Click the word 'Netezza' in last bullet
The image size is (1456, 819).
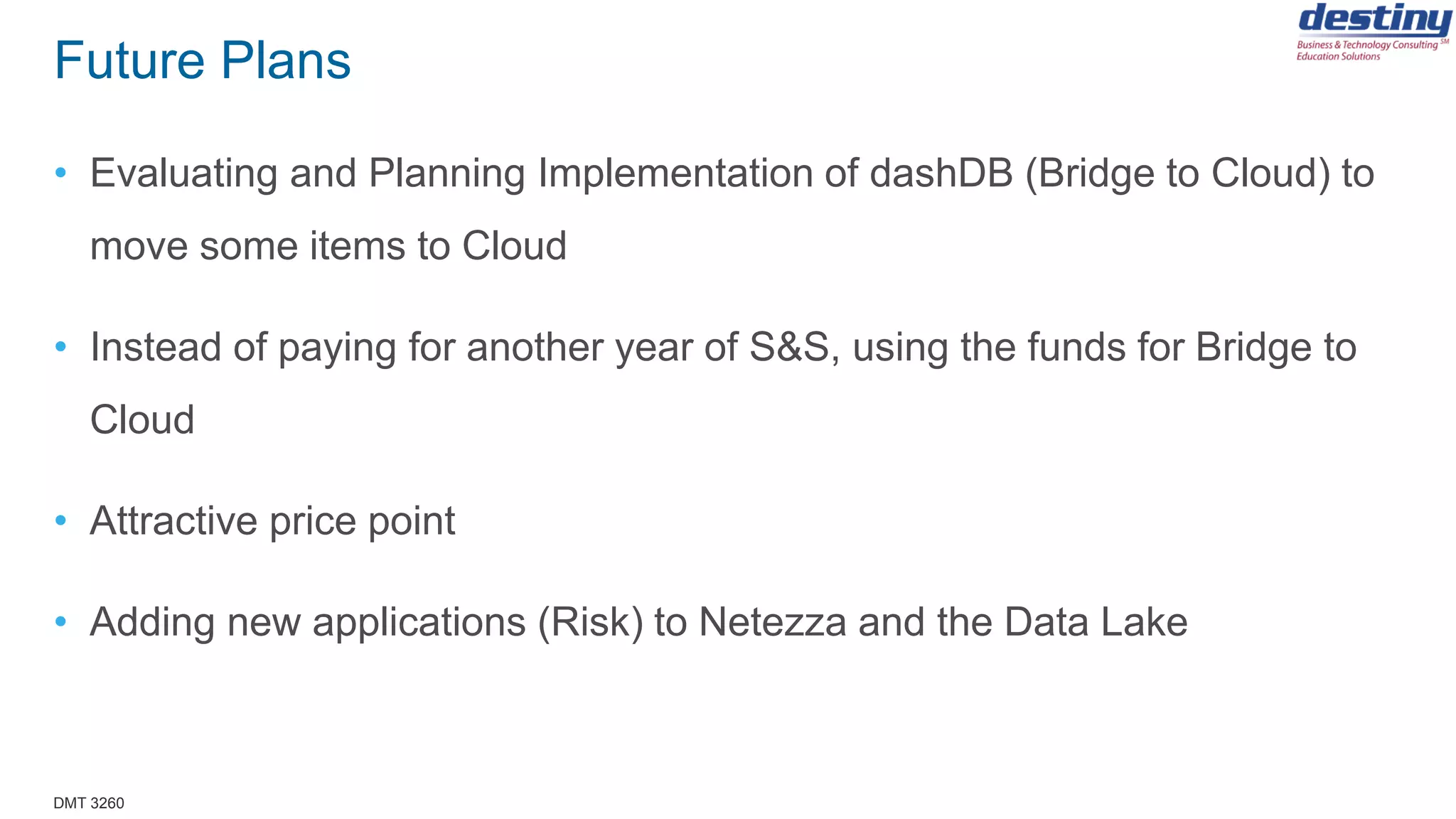click(x=772, y=622)
